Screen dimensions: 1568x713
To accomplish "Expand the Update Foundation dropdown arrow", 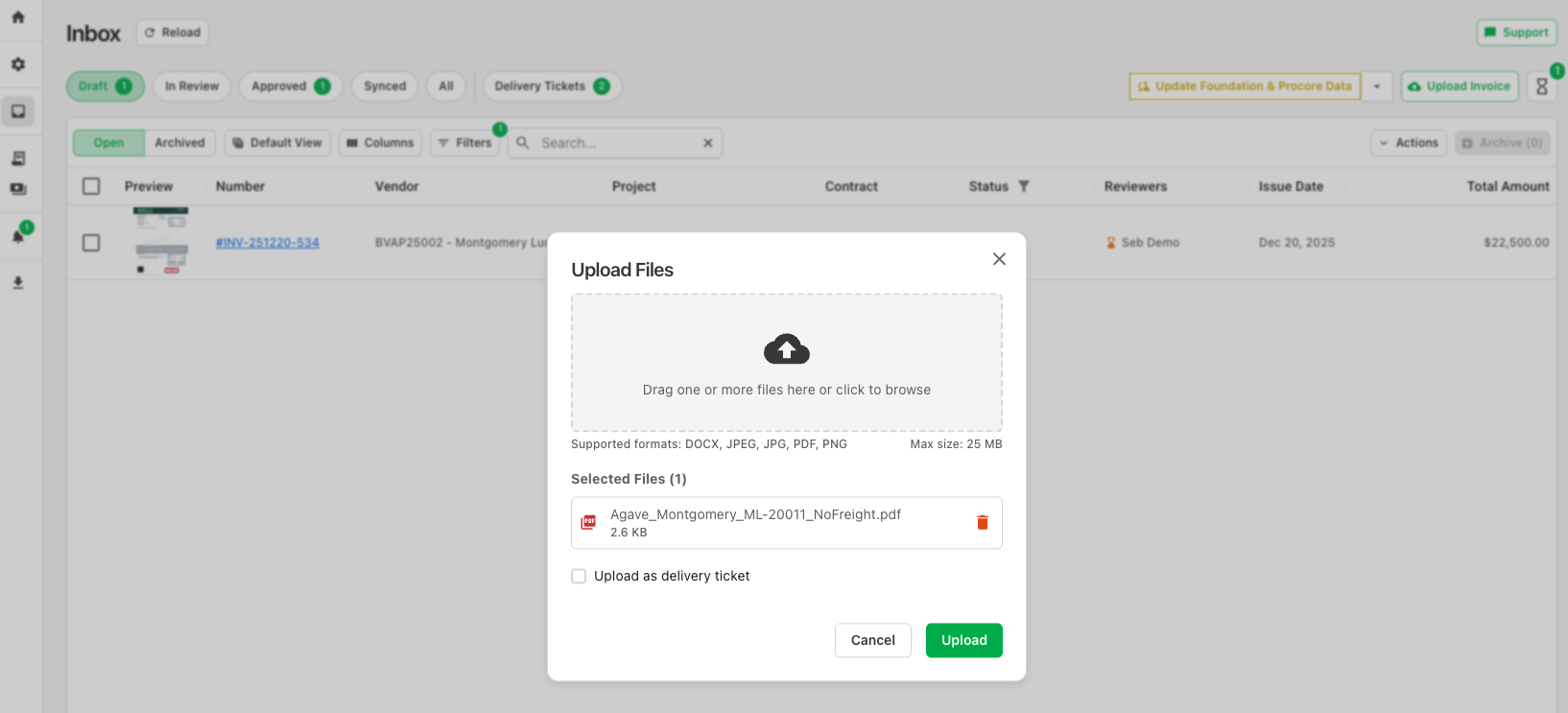I will pyautogui.click(x=1377, y=86).
